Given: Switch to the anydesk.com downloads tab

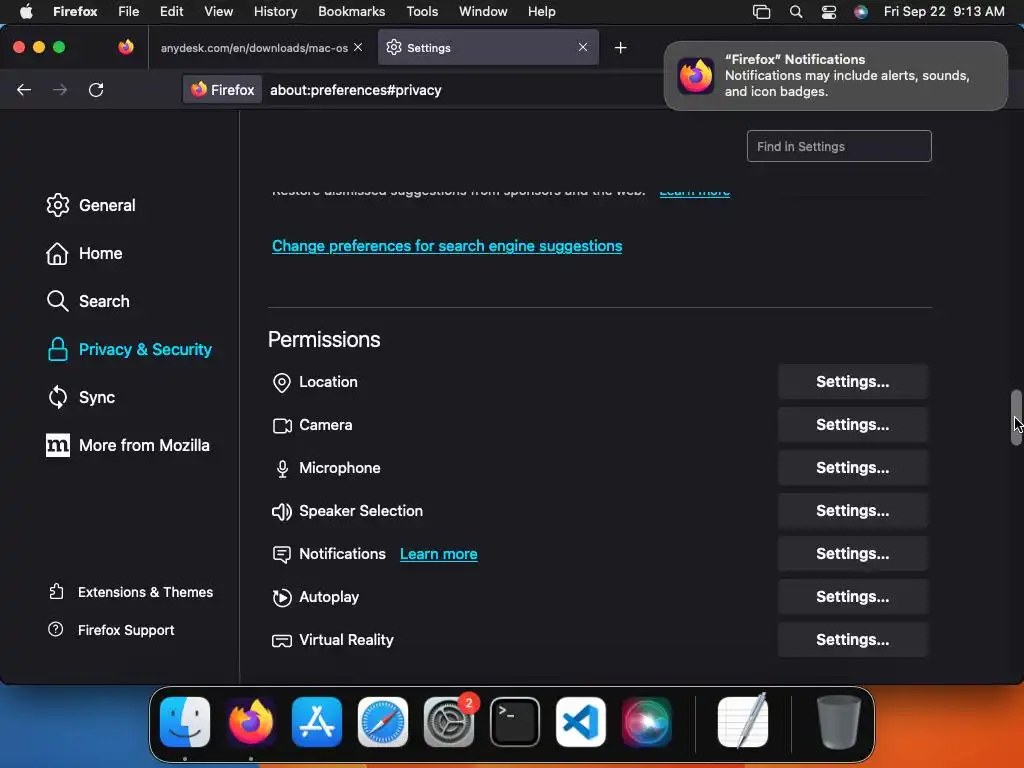Looking at the screenshot, I should (x=254, y=48).
